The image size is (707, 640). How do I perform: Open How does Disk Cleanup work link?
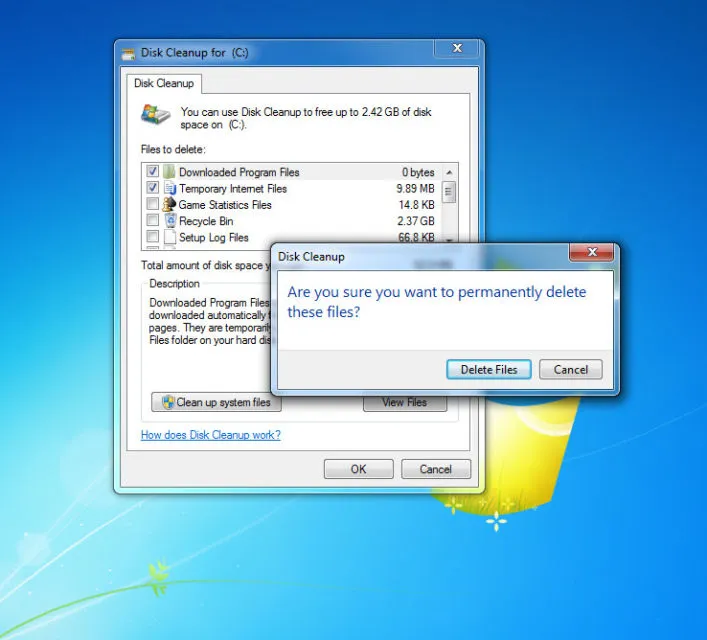coord(211,435)
